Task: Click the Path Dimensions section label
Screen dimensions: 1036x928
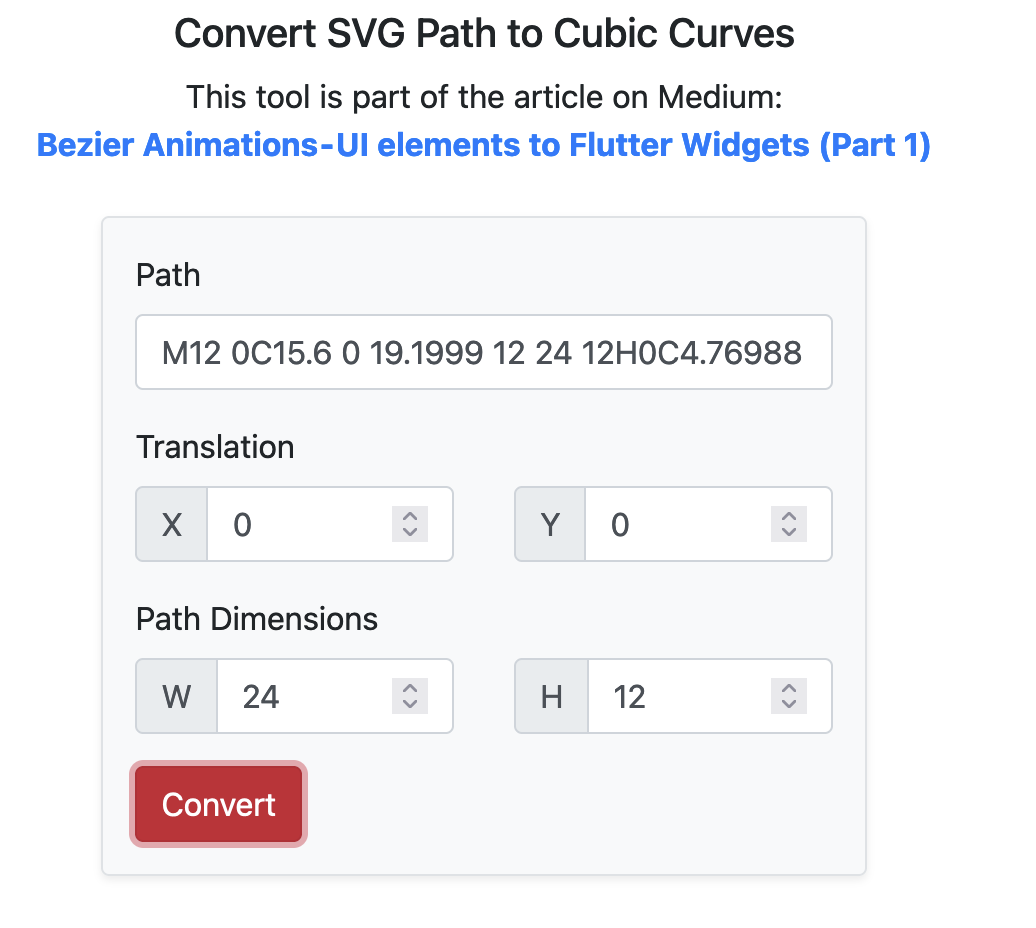Action: click(x=257, y=619)
